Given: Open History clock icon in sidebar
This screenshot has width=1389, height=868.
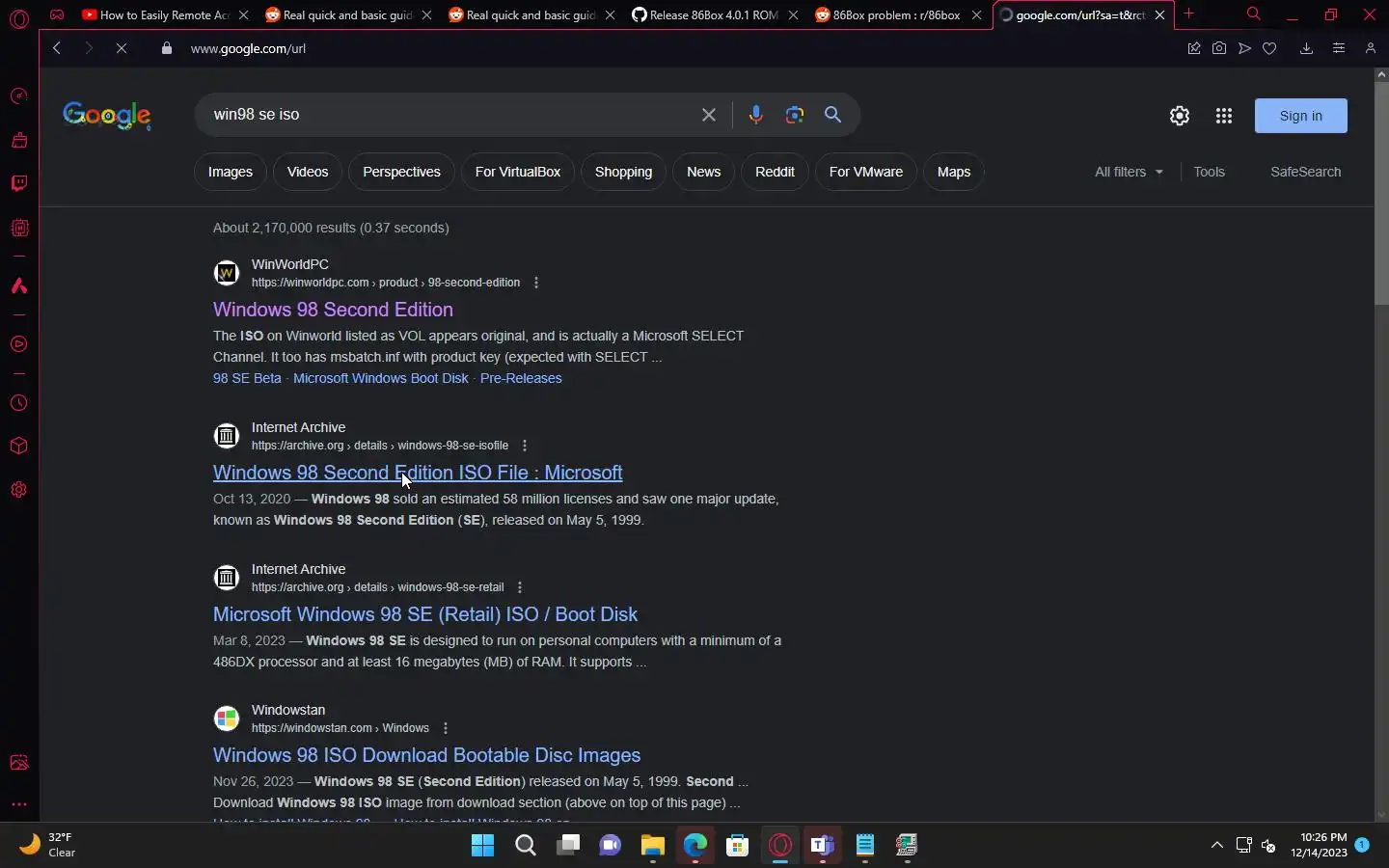Looking at the screenshot, I should click(18, 403).
